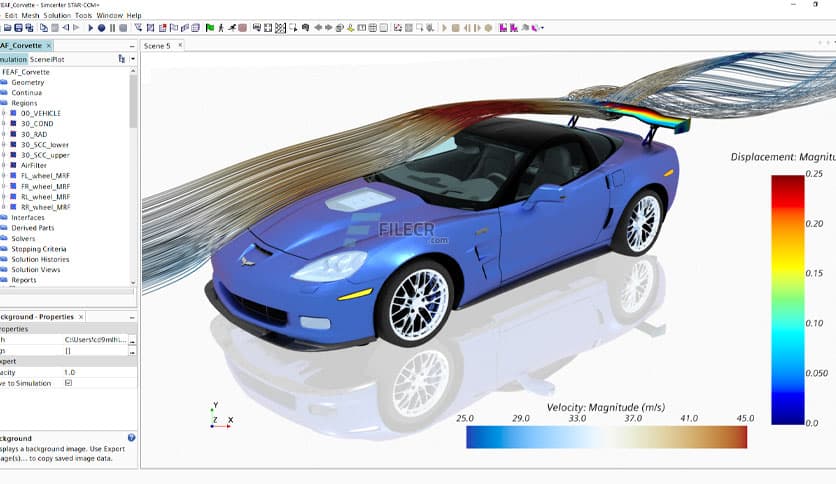
Task: Click the mesh crosshatch toolbar icon
Action: (280, 28)
